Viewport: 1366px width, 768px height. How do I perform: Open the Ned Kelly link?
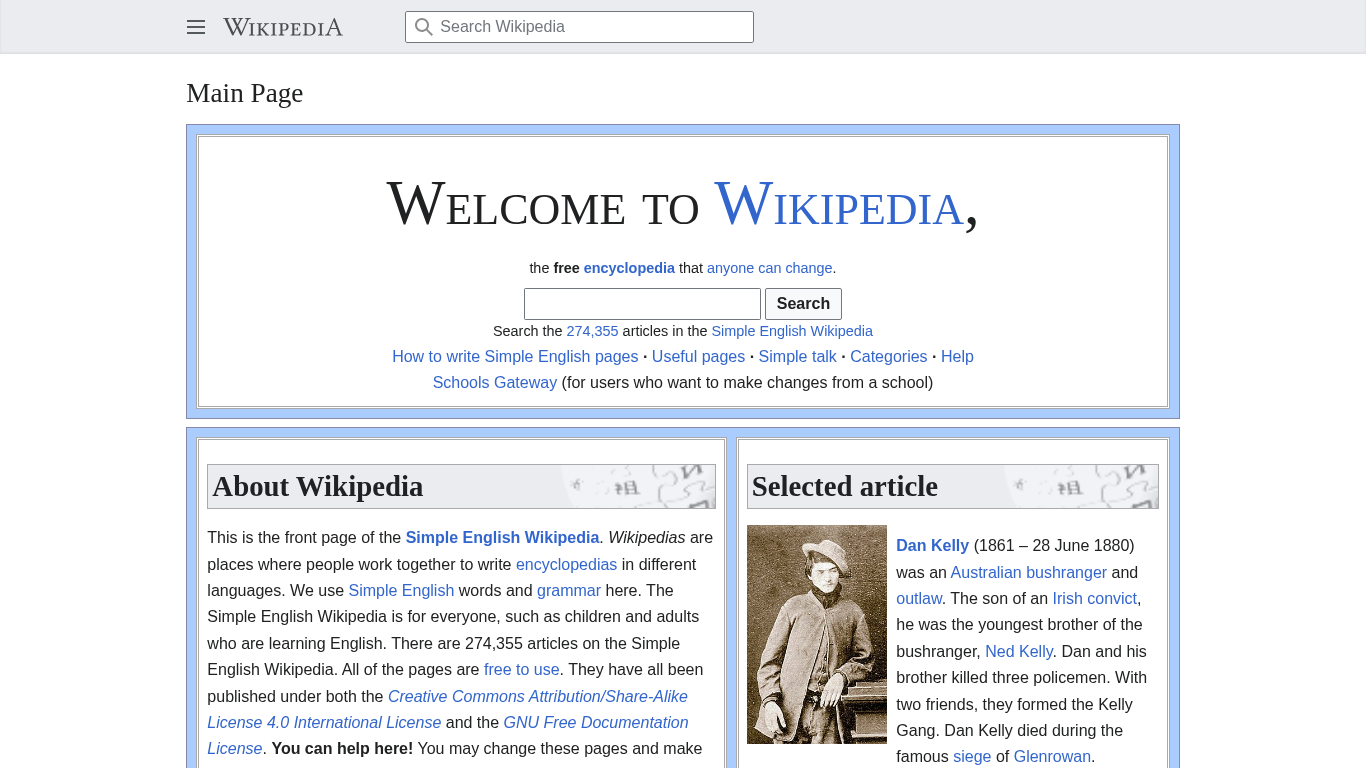(x=1019, y=652)
